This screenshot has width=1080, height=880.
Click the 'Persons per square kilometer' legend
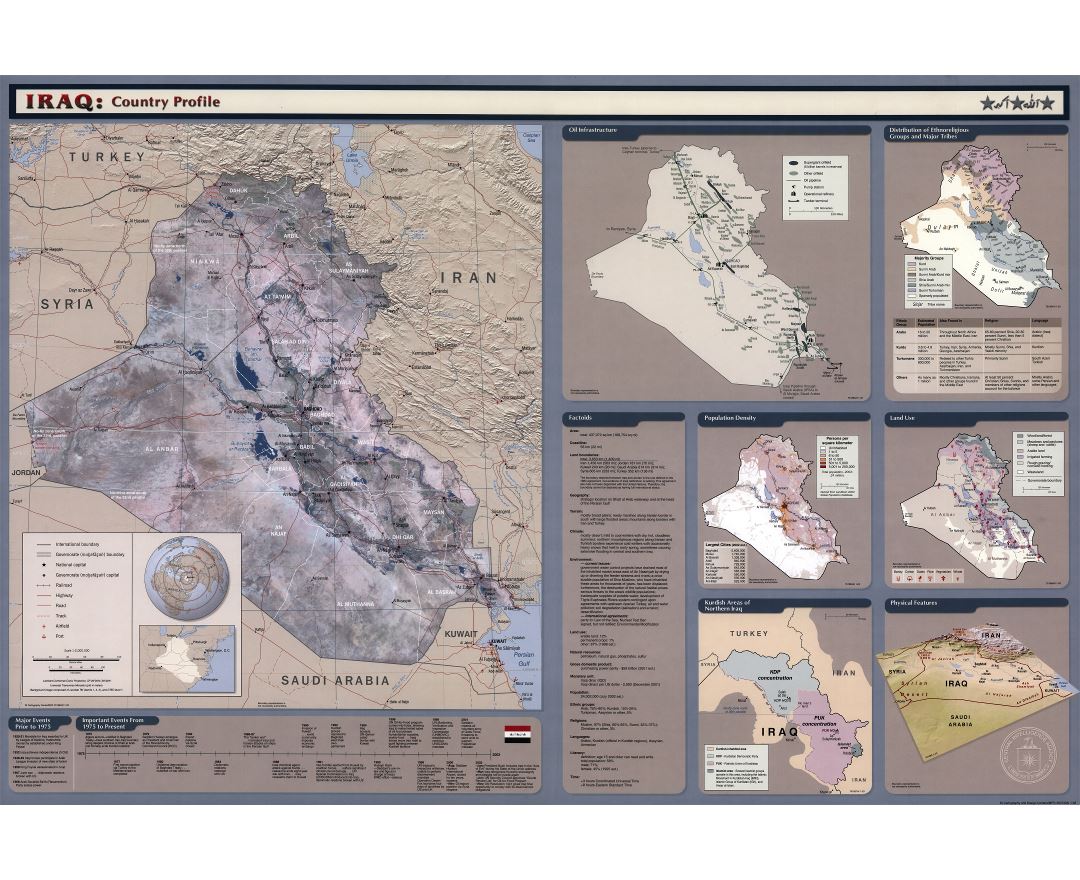(840, 467)
